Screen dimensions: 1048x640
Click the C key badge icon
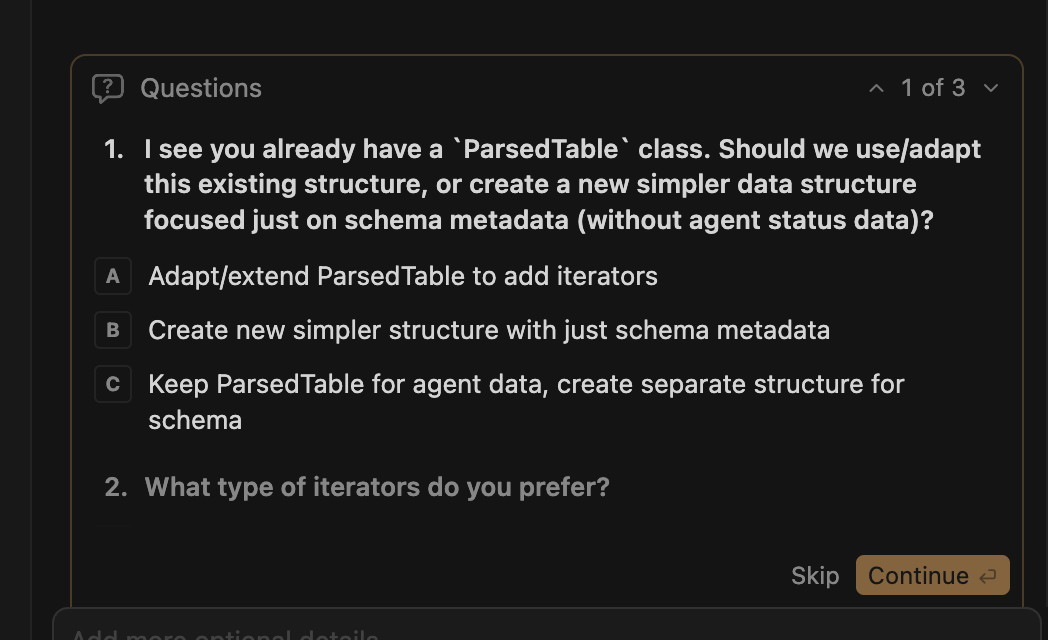pos(112,384)
